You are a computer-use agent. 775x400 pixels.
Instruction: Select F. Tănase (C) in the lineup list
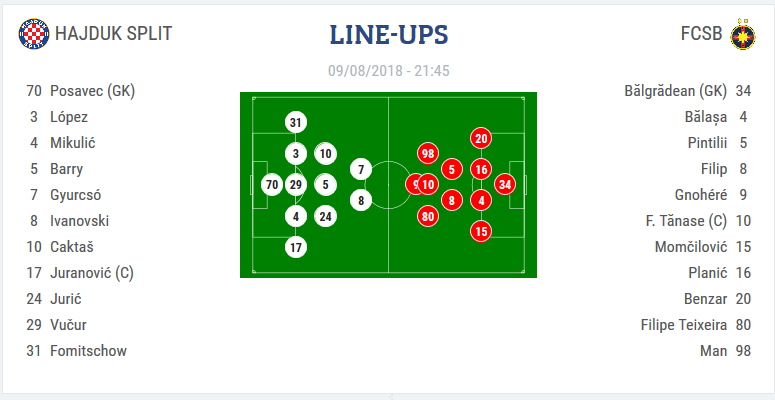[x=686, y=221]
